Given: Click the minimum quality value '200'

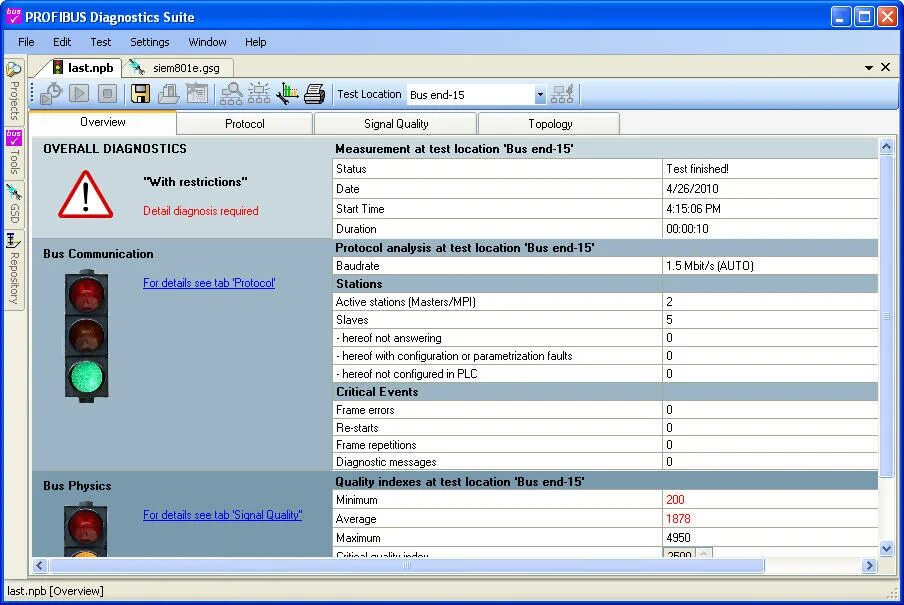Looking at the screenshot, I should pos(675,499).
